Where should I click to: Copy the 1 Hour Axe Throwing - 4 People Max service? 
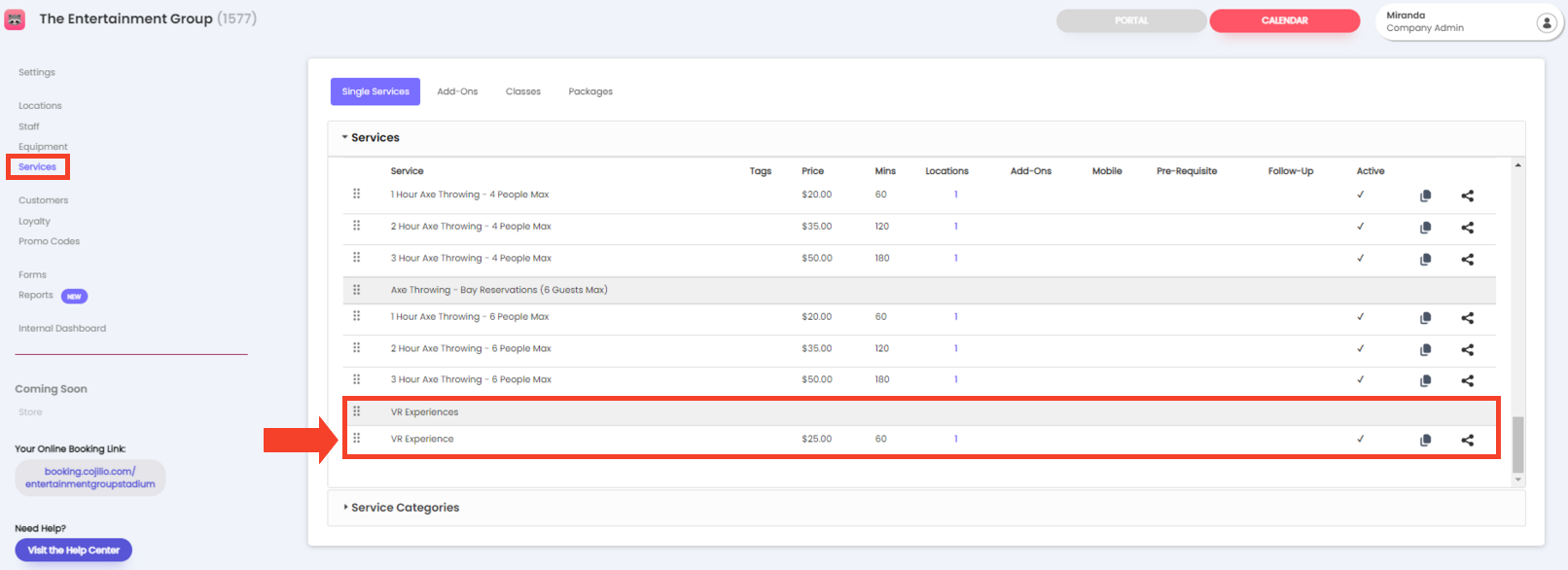tap(1425, 196)
